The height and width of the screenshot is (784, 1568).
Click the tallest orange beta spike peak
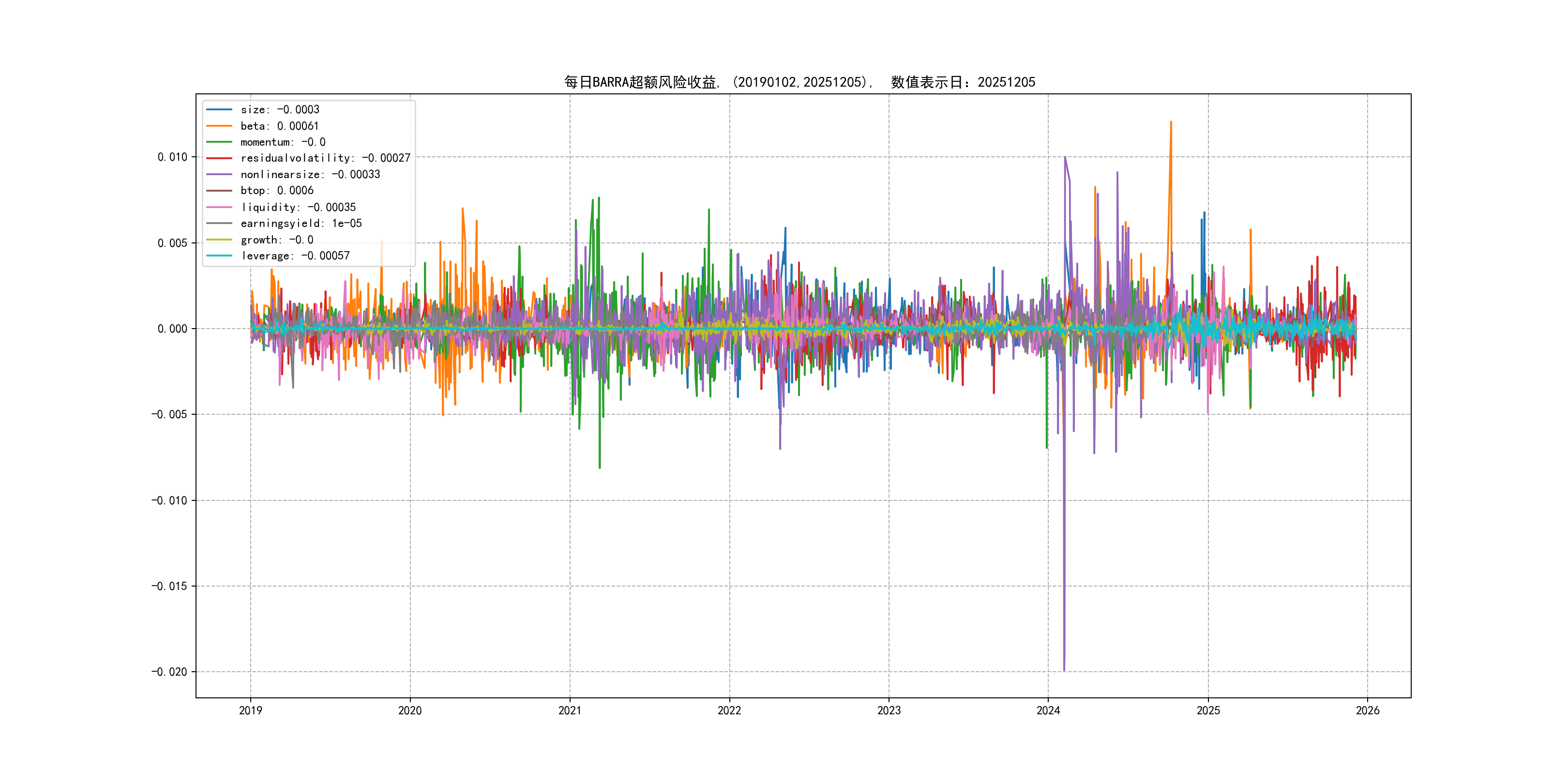tap(1171, 122)
